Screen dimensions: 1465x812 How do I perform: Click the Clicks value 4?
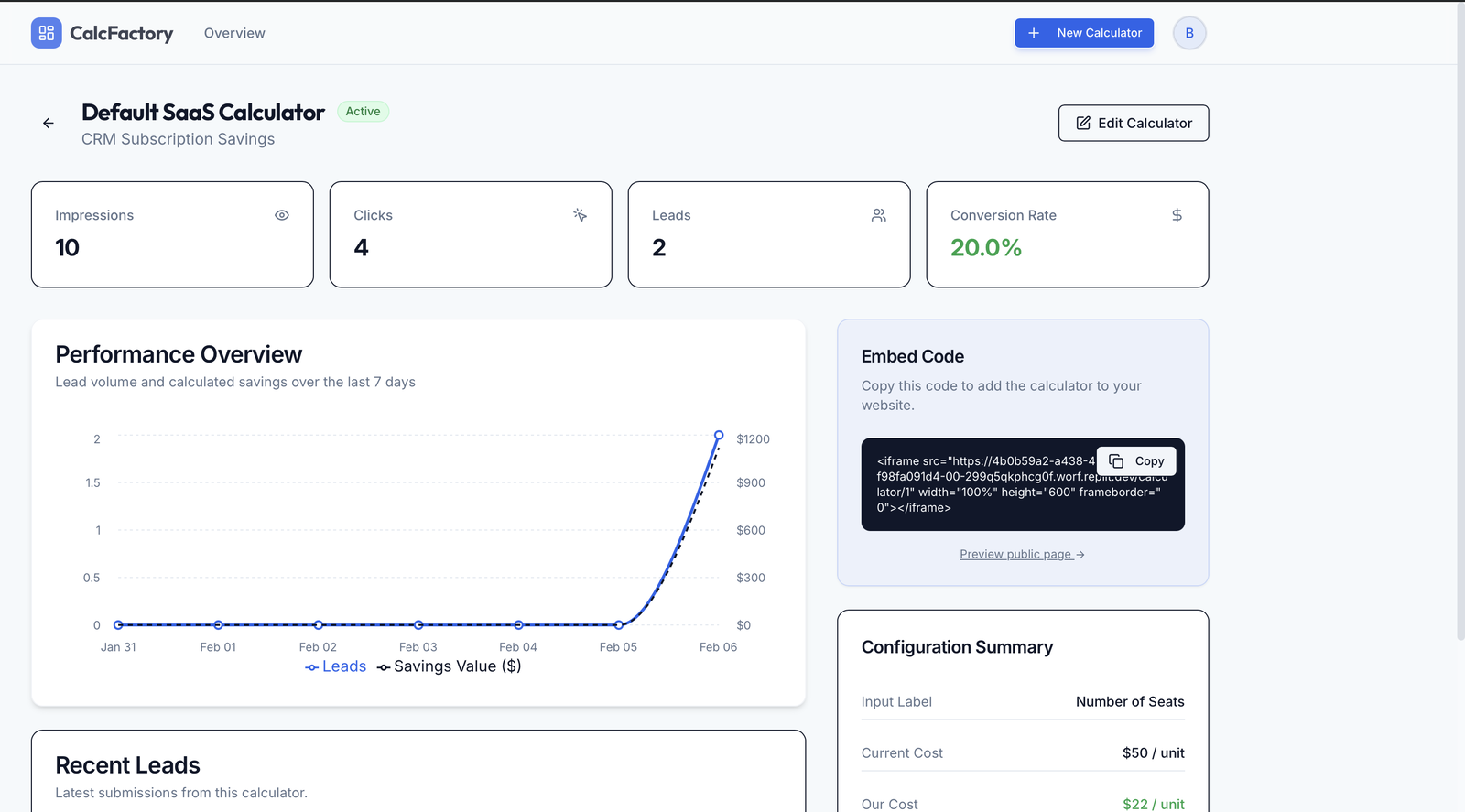362,247
